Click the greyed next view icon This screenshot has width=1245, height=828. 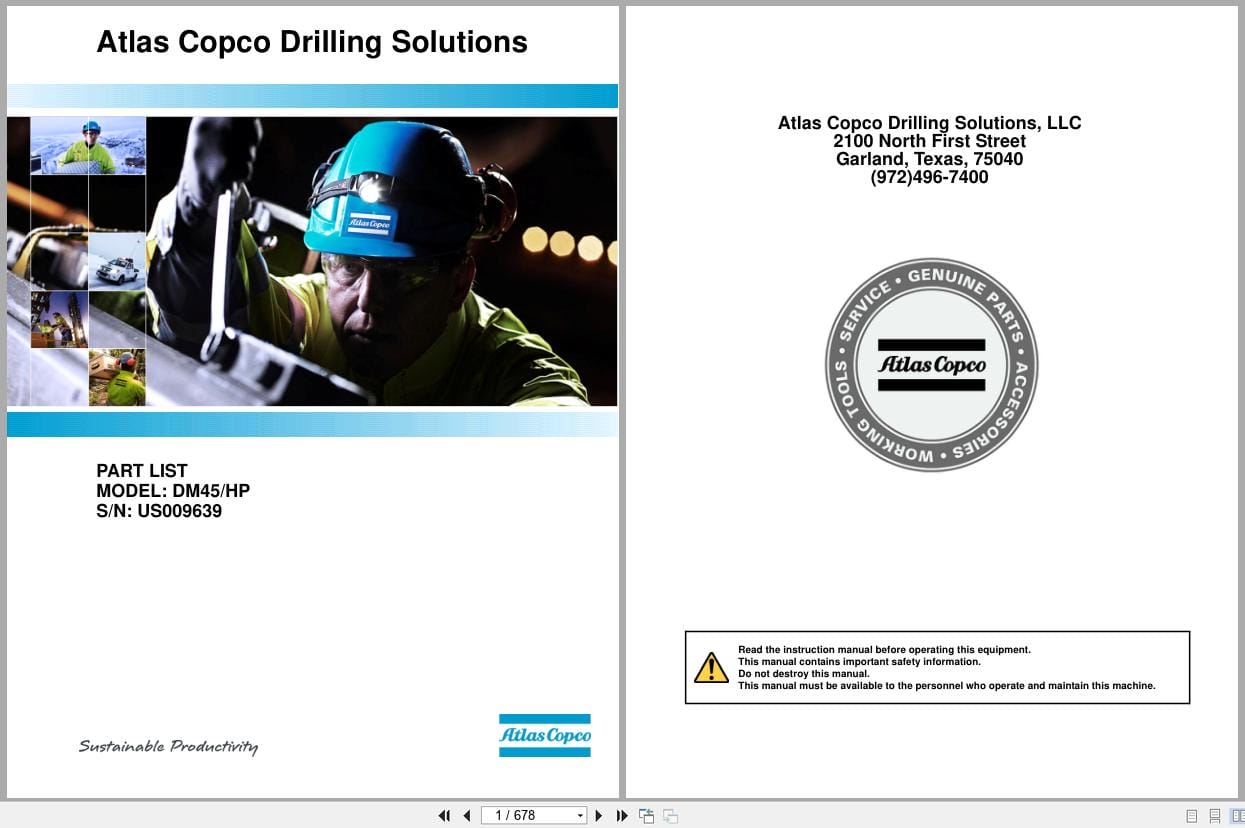670,816
